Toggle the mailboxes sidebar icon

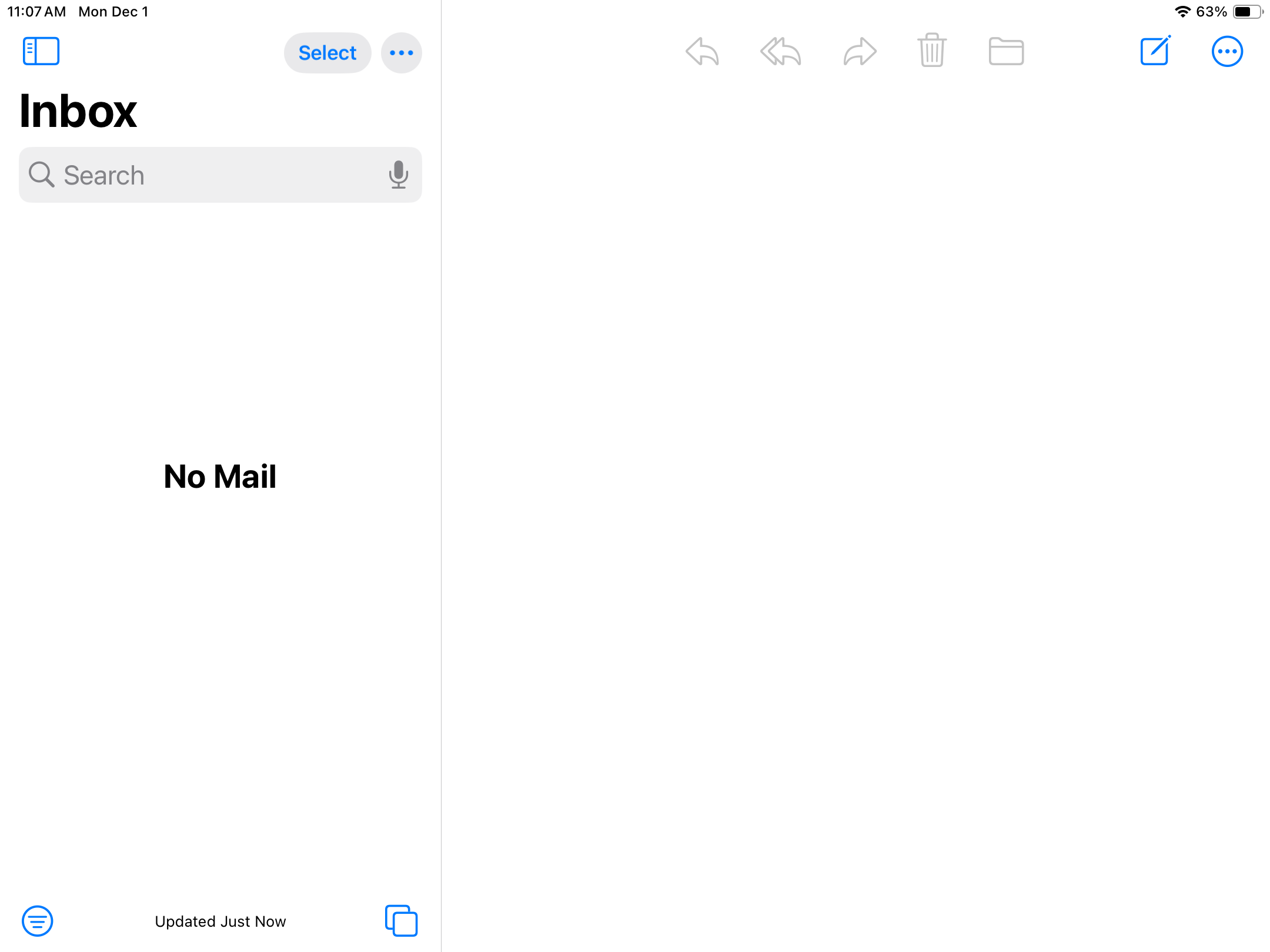click(41, 51)
